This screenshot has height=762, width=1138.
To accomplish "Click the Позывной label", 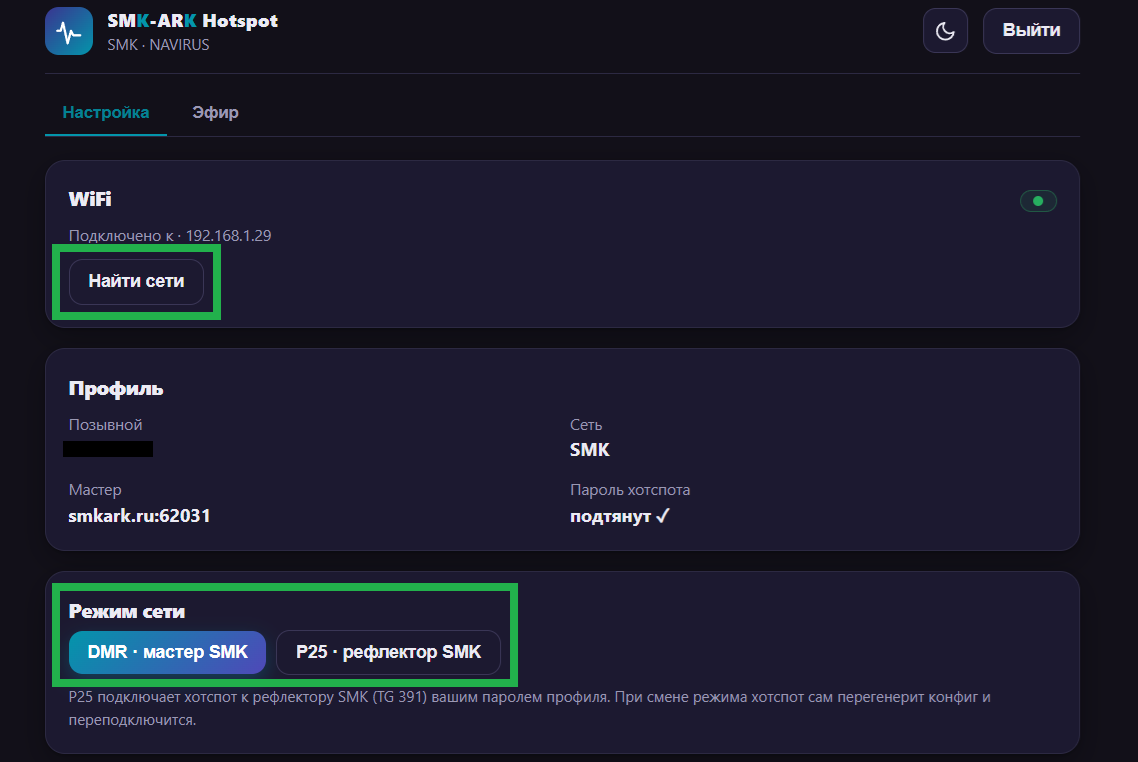I will point(105,425).
